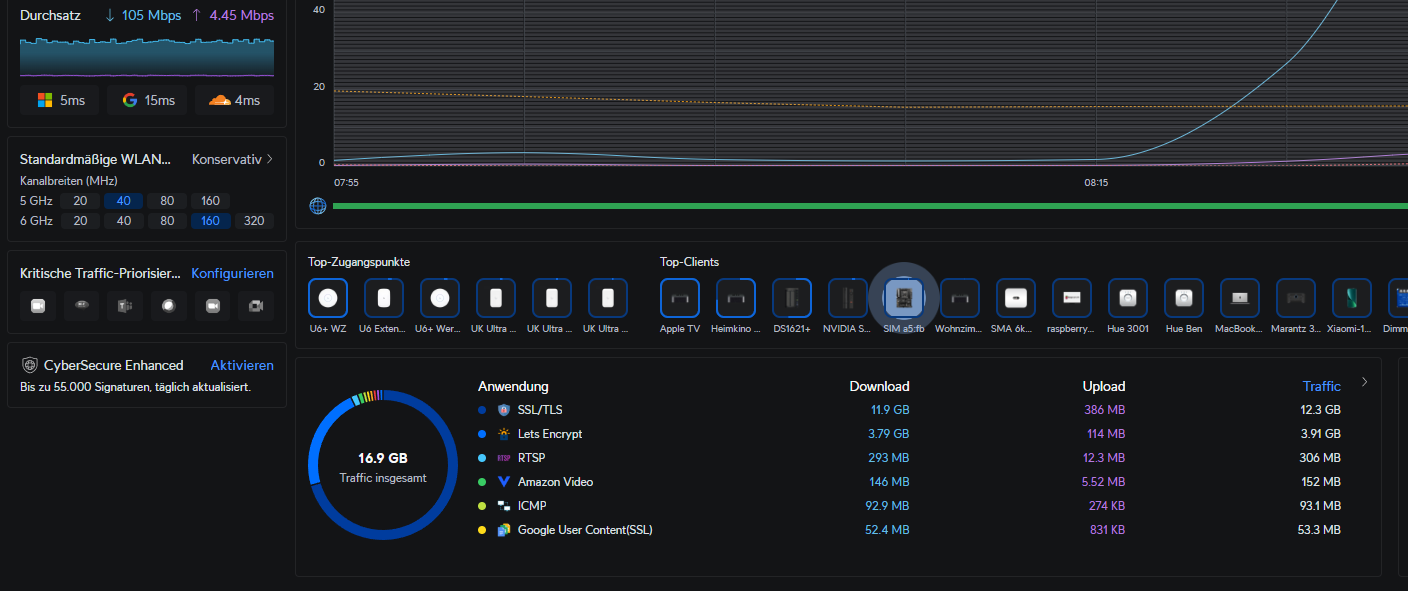Click the Google User Content yellow dot
The image size is (1408, 591).
pos(482,530)
